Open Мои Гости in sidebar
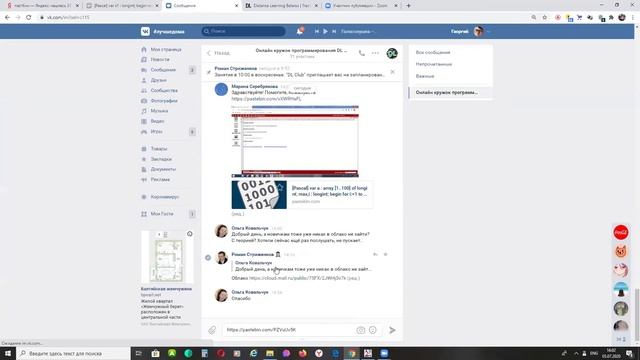This screenshot has height=360, width=640. (162, 214)
